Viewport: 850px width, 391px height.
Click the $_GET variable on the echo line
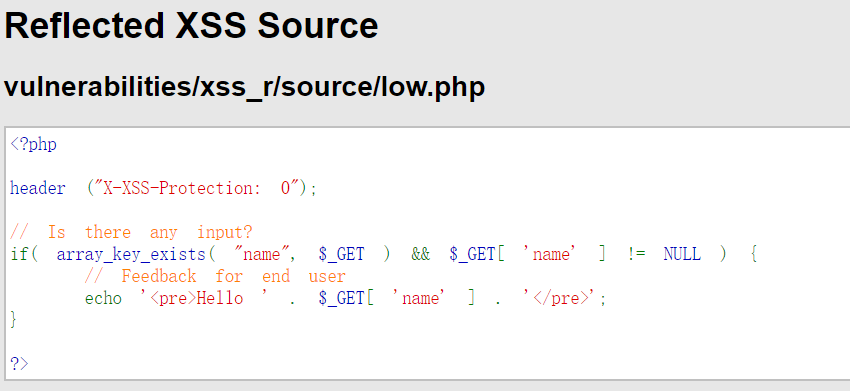coord(342,299)
